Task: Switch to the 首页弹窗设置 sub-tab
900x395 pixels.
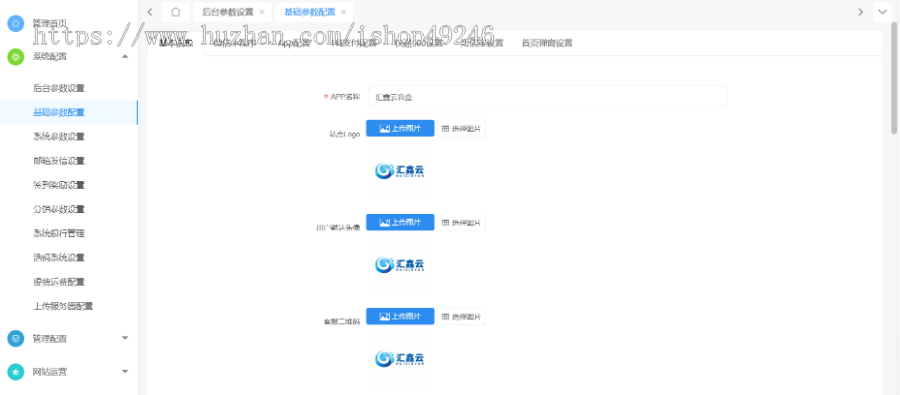Action: coord(546,43)
